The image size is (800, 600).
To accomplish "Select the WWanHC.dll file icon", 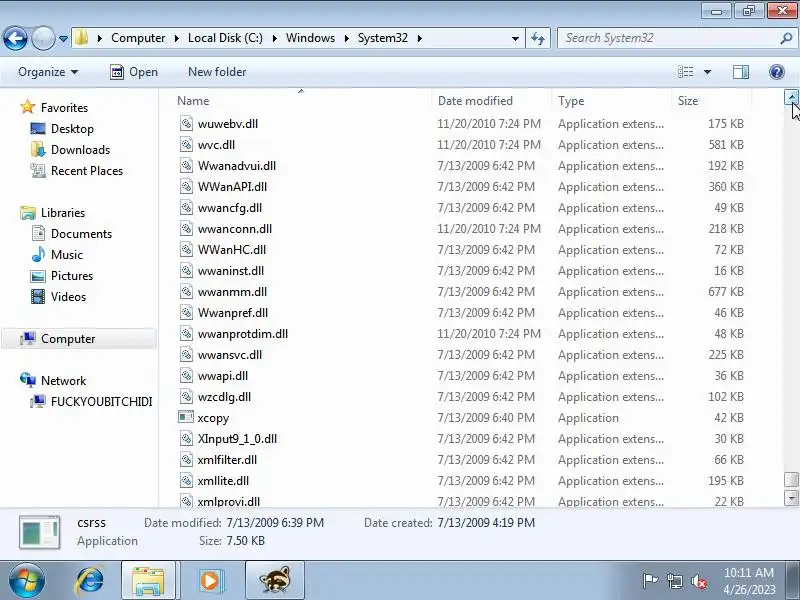I will pos(186,249).
